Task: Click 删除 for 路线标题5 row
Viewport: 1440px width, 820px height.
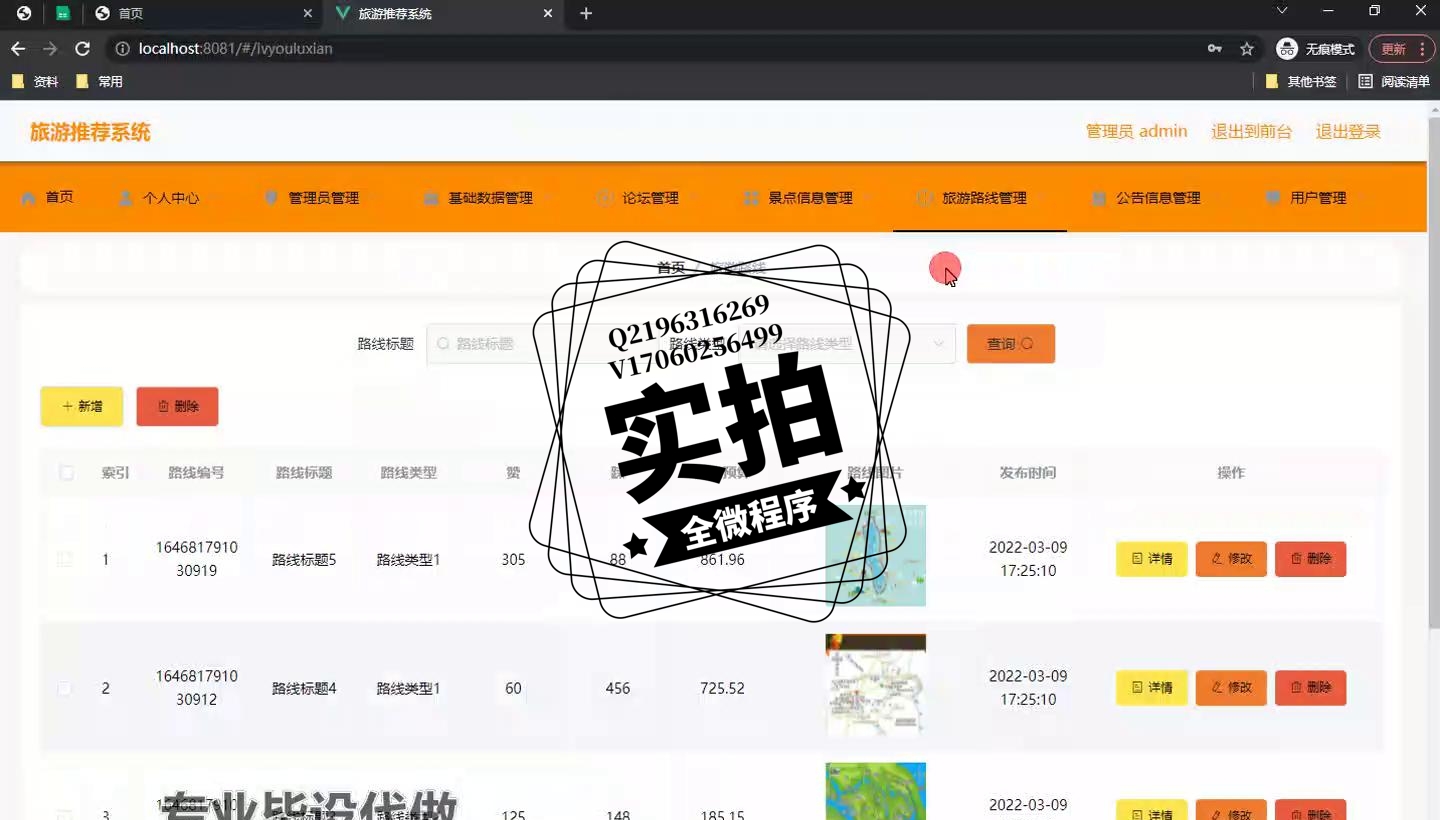Action: pyautogui.click(x=1310, y=559)
